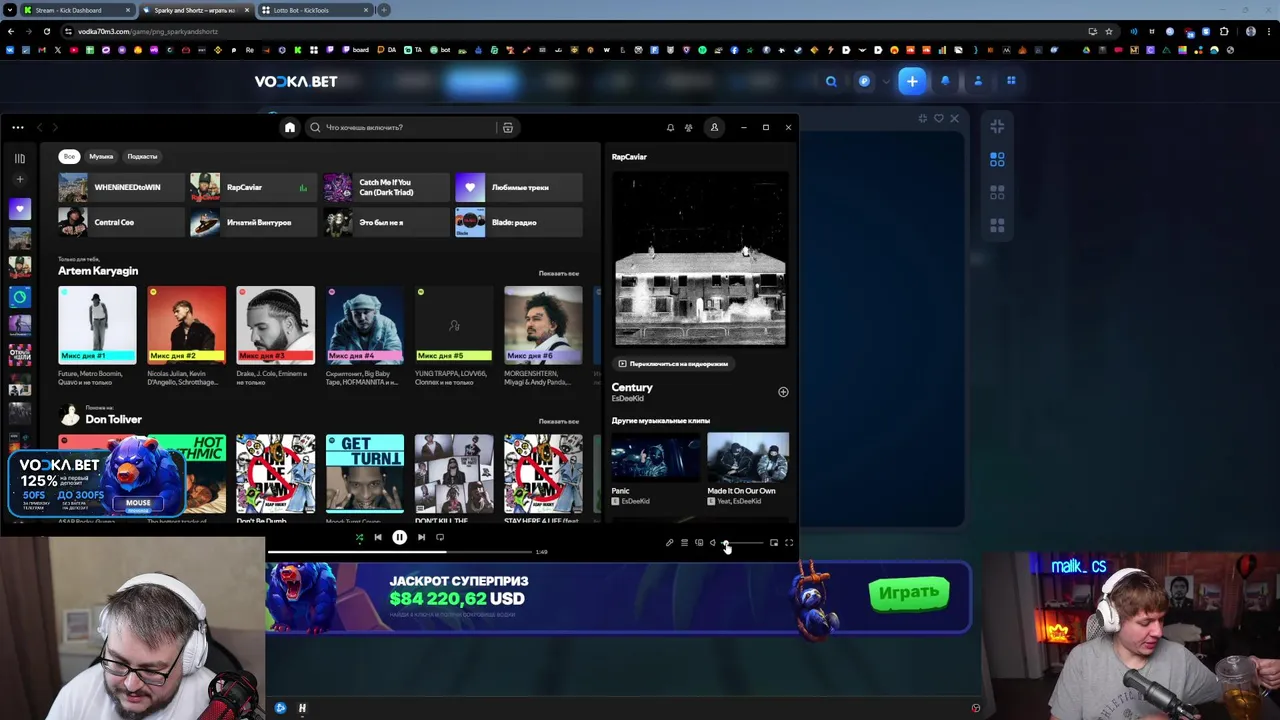This screenshot has width=1280, height=720.
Task: Open Spotify mini player icon
Action: [774, 543]
